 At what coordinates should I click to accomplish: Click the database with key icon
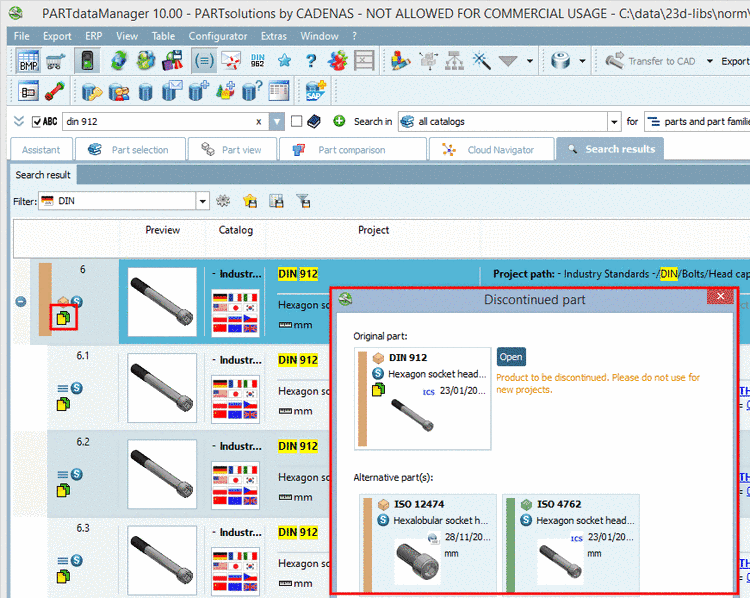point(91,91)
